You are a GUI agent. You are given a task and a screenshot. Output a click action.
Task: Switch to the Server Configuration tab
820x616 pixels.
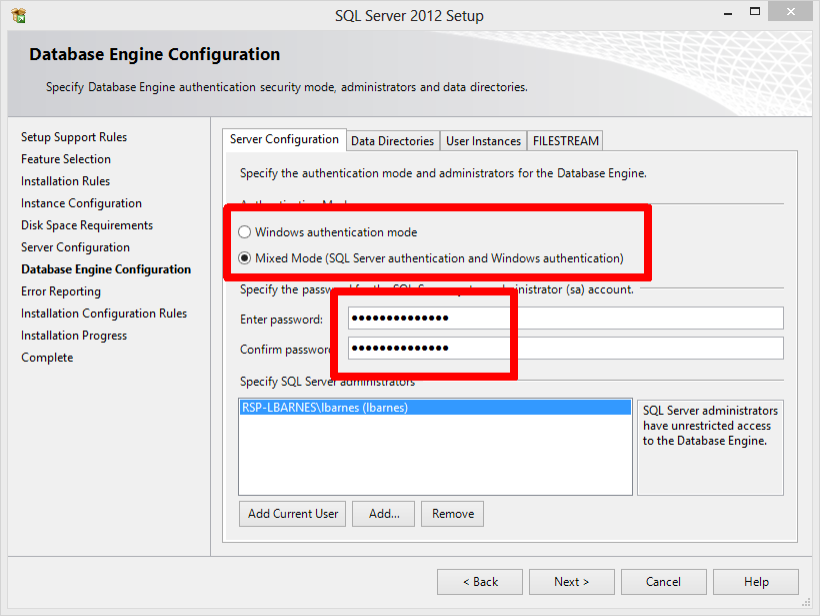click(284, 140)
